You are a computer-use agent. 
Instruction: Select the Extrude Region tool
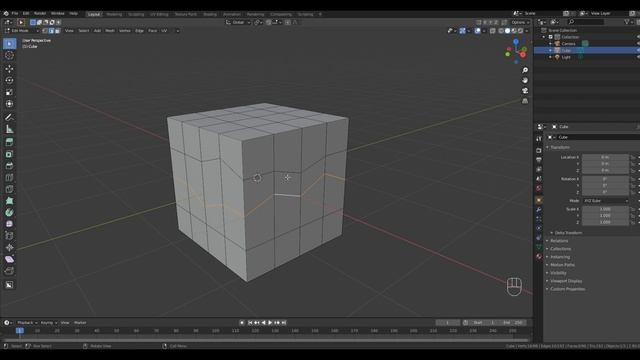9,142
